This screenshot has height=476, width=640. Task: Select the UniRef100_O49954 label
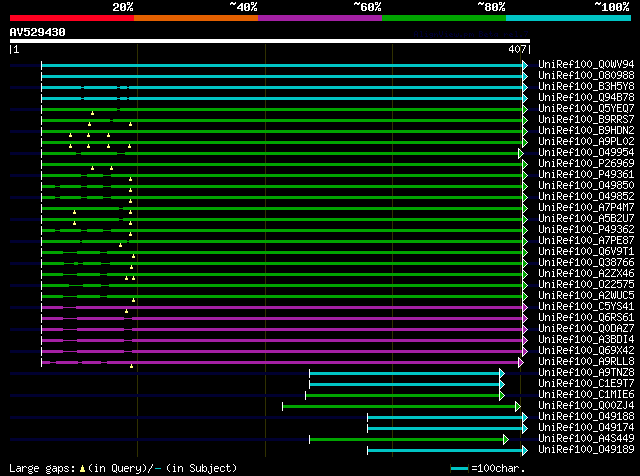point(586,153)
